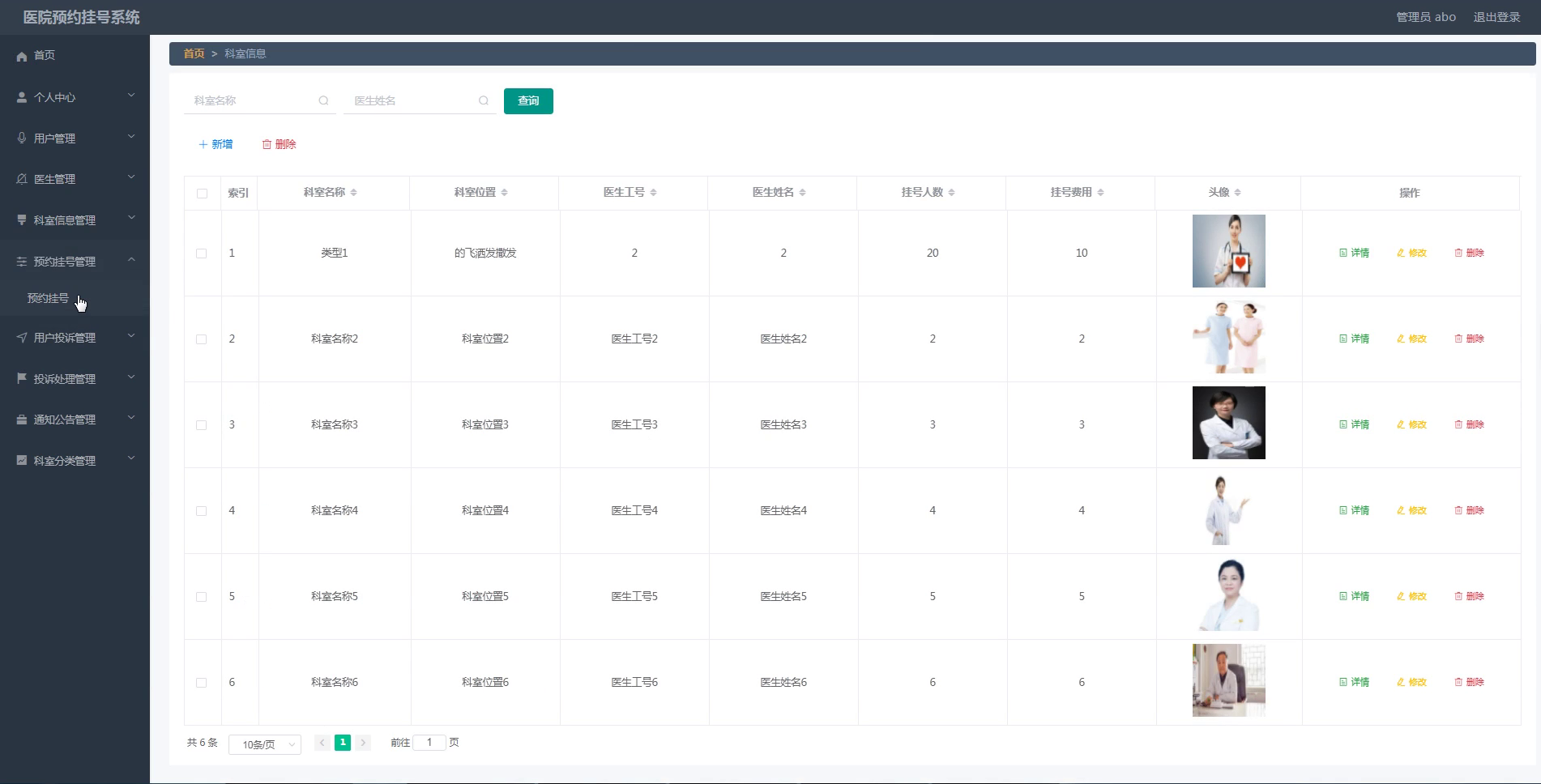Viewport: 1541px width, 784px height.
Task: Click the icon beside 医生管理
Action: (x=22, y=179)
